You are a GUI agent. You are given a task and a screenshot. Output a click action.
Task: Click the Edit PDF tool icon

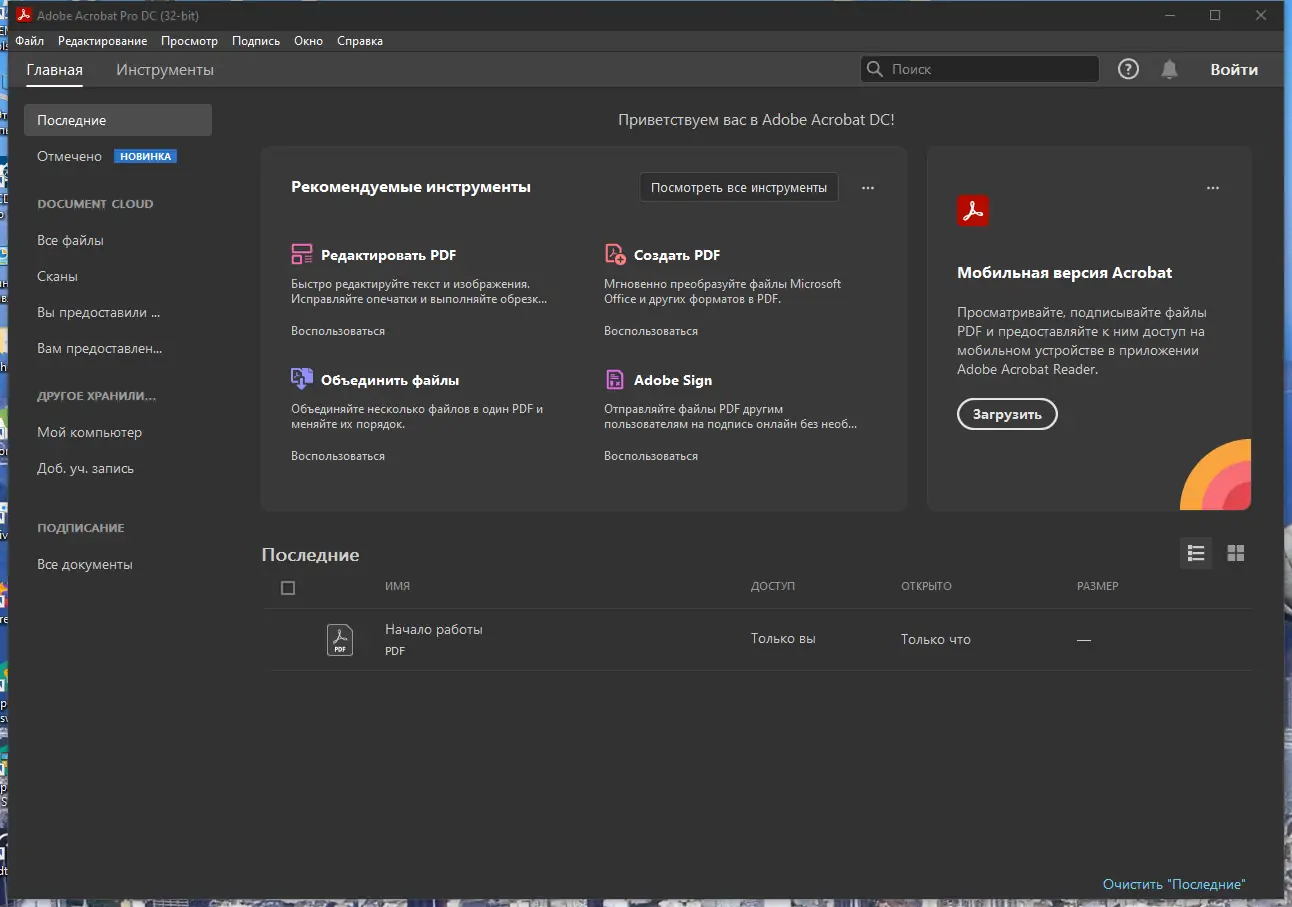(302, 254)
